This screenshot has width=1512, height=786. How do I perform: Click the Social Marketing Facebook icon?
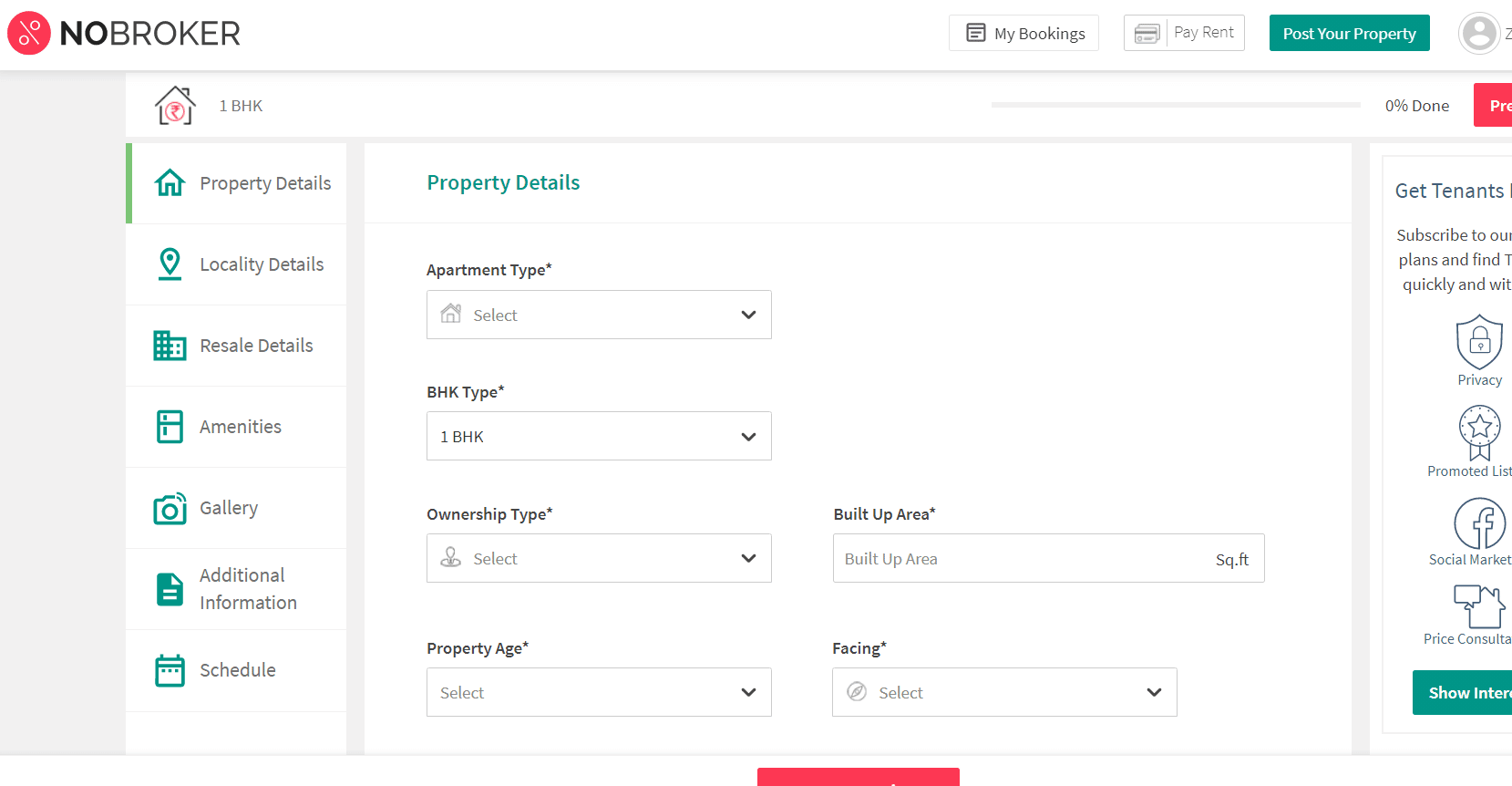point(1479,523)
